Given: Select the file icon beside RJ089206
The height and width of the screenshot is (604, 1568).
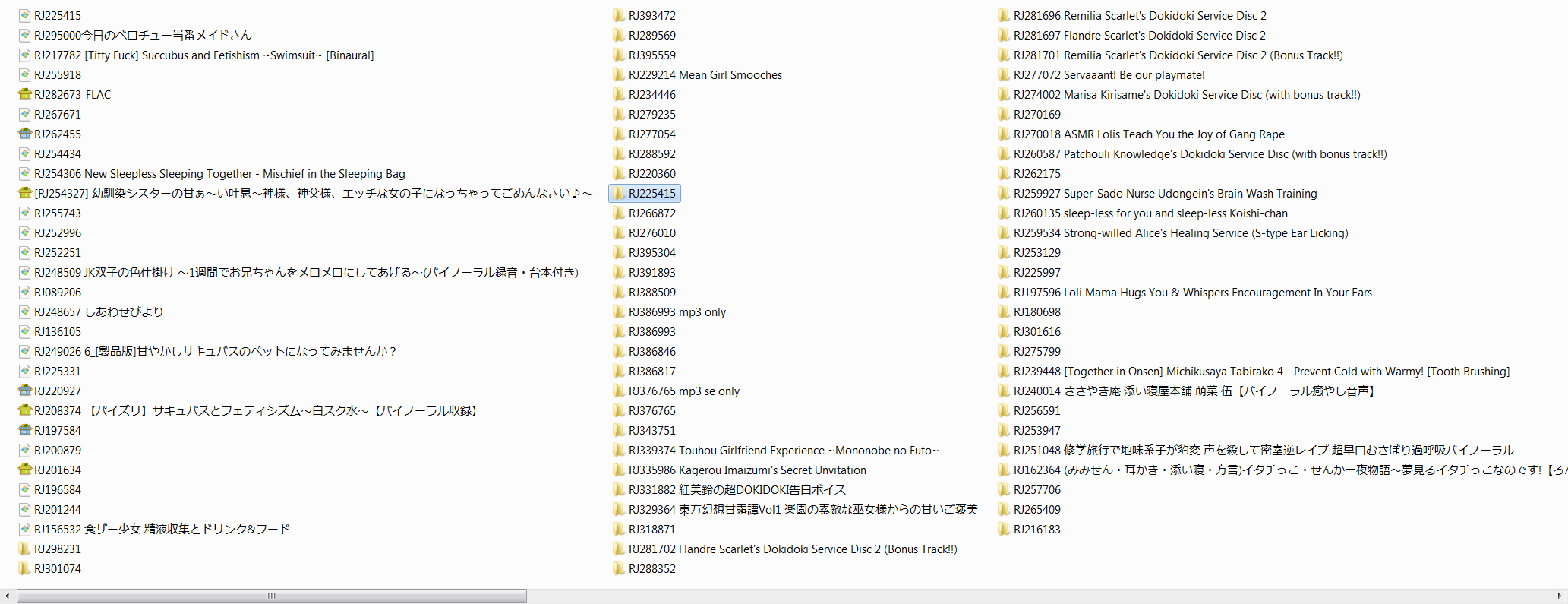Looking at the screenshot, I should (24, 293).
